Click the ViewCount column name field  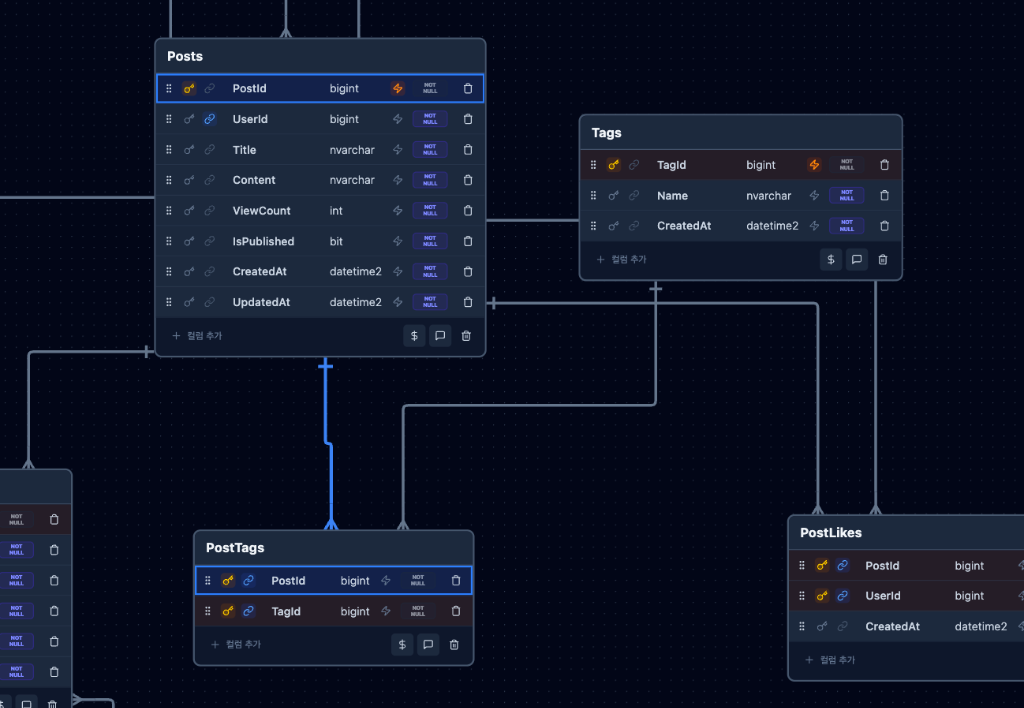[x=262, y=211]
